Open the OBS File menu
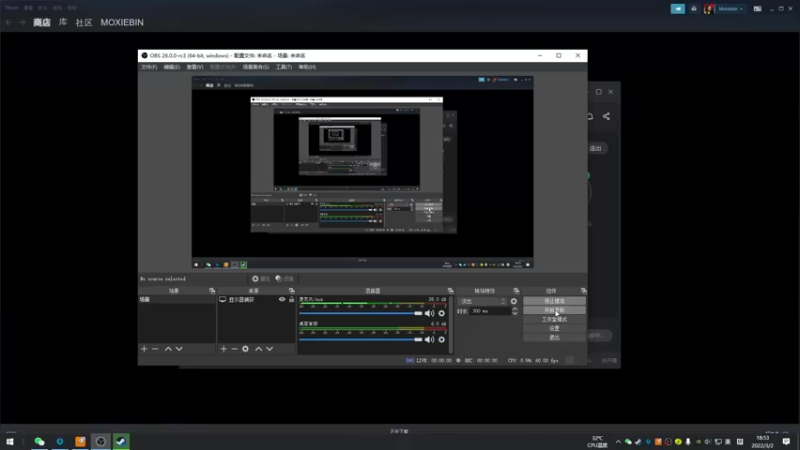Viewport: 800px width, 450px height. click(x=149, y=67)
